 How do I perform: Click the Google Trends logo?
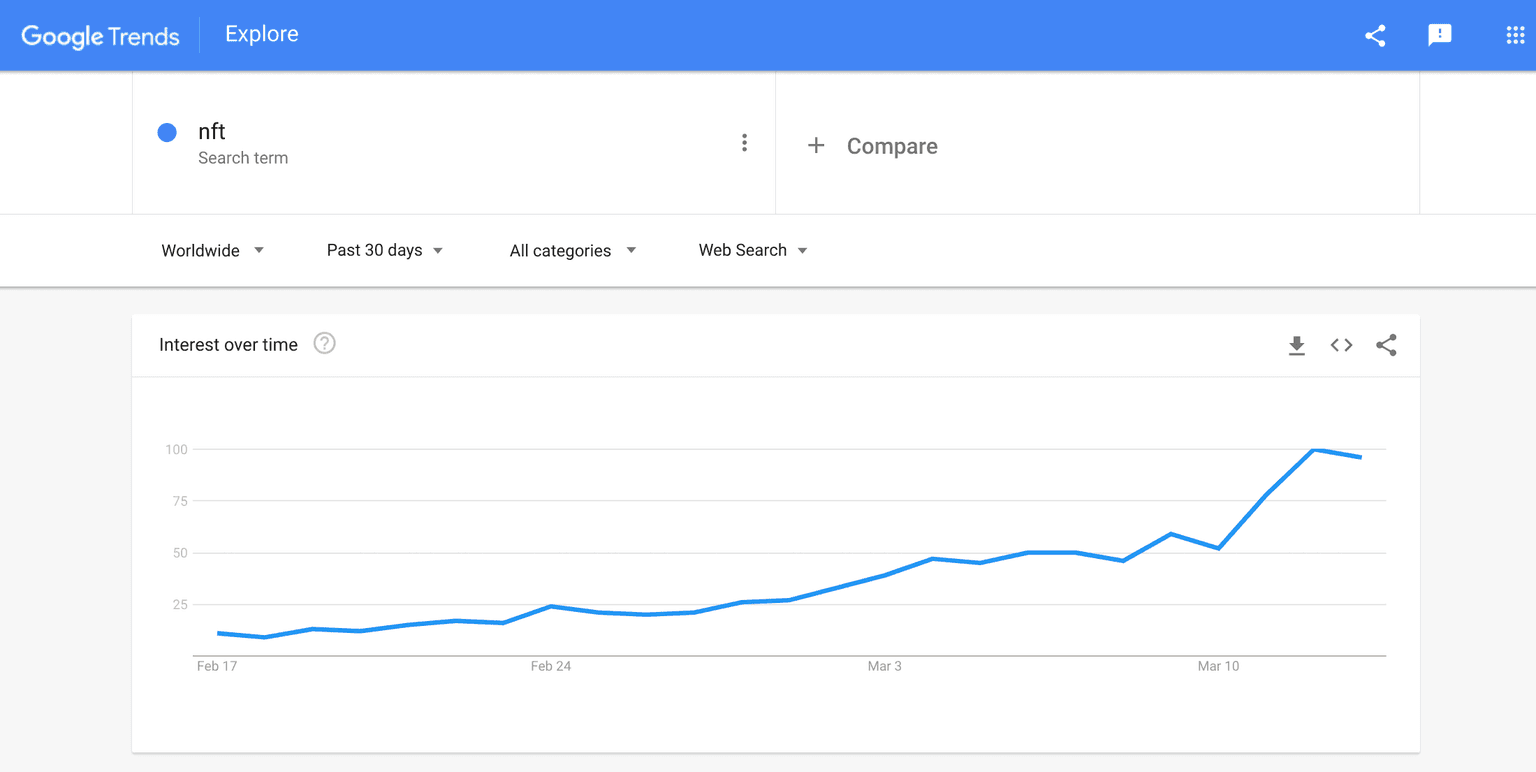[x=100, y=37]
